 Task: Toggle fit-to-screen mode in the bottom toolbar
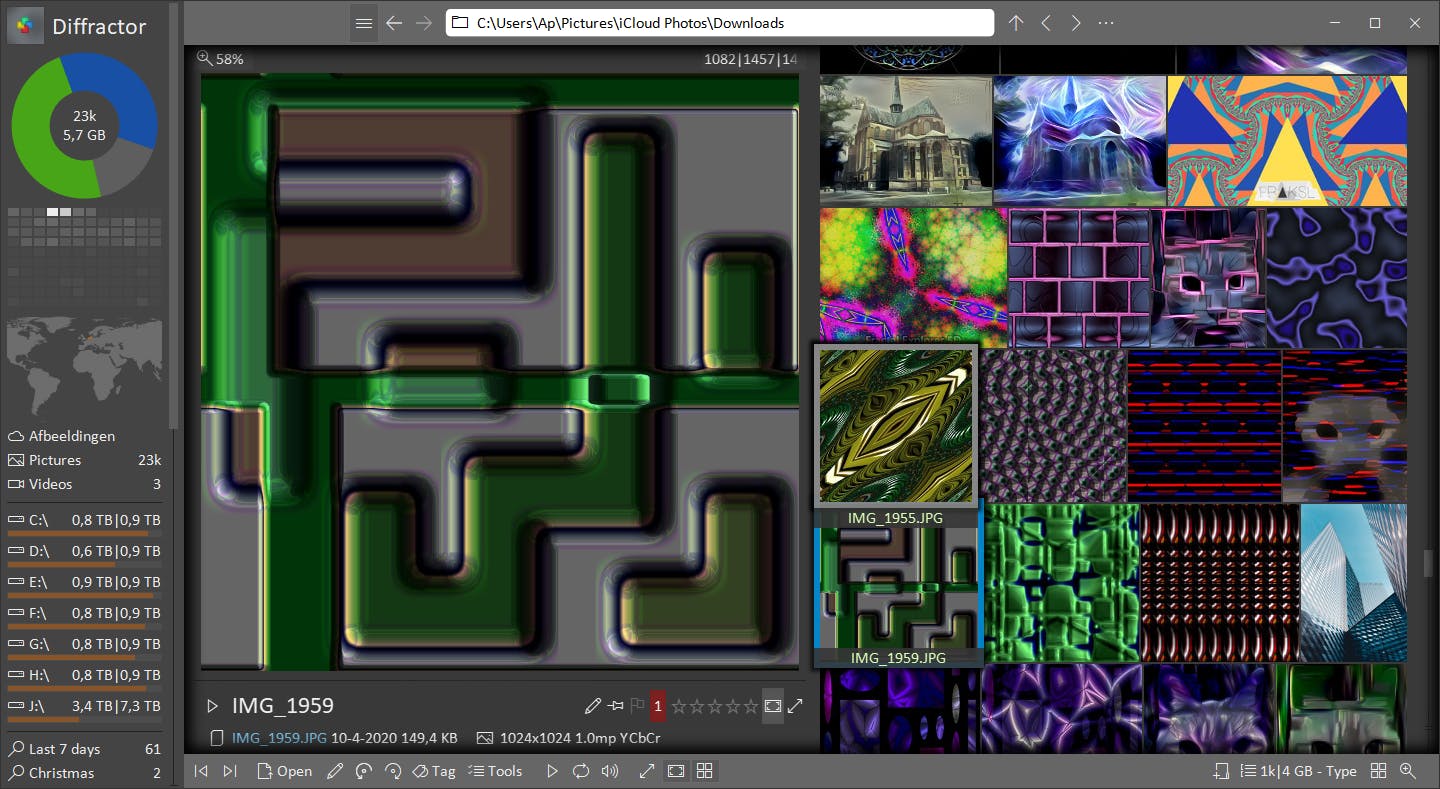pos(676,771)
